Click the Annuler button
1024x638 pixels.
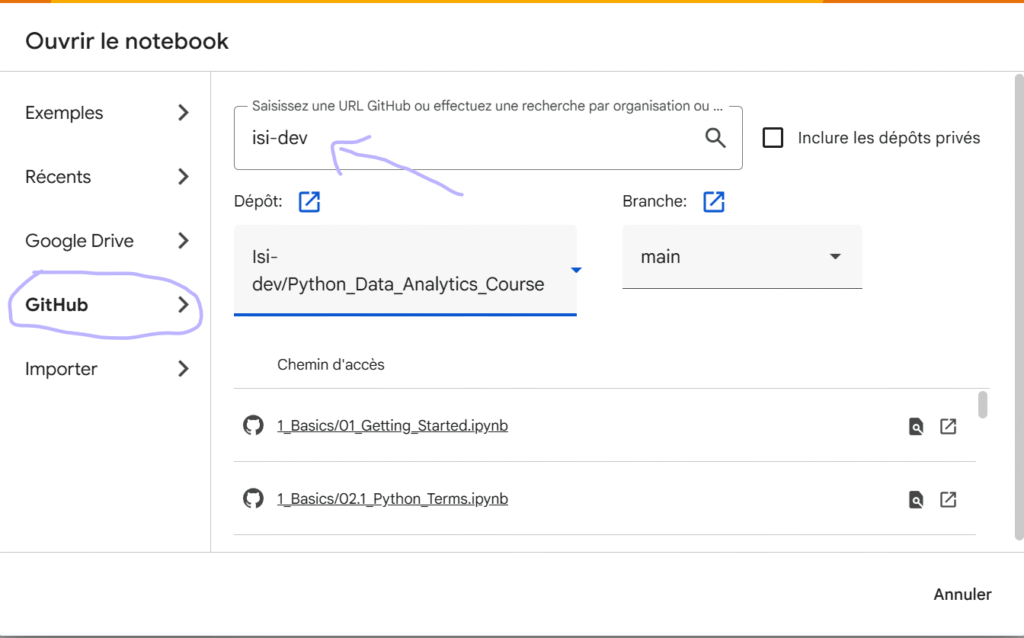point(962,594)
